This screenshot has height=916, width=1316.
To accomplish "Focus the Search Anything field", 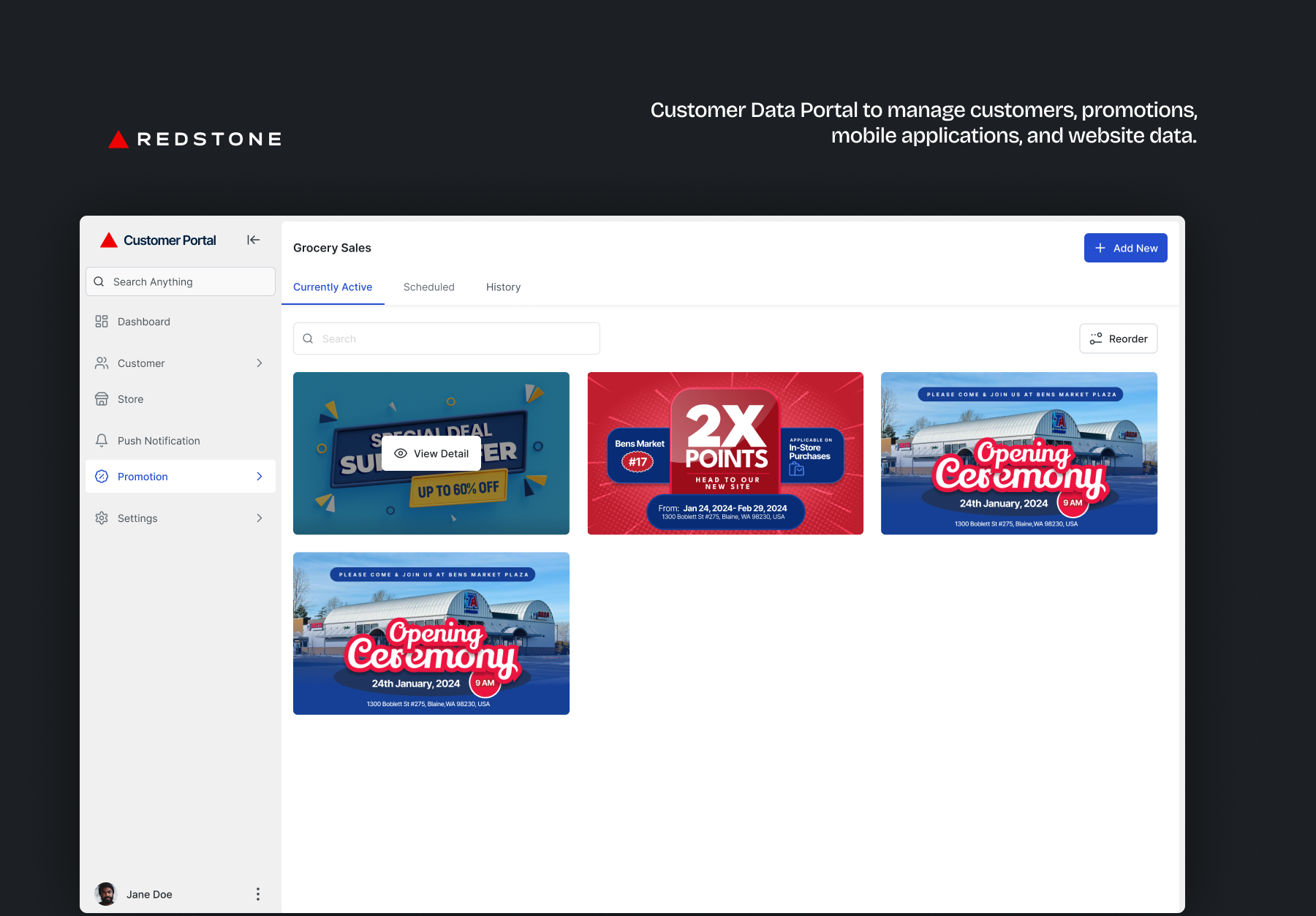I will click(181, 281).
